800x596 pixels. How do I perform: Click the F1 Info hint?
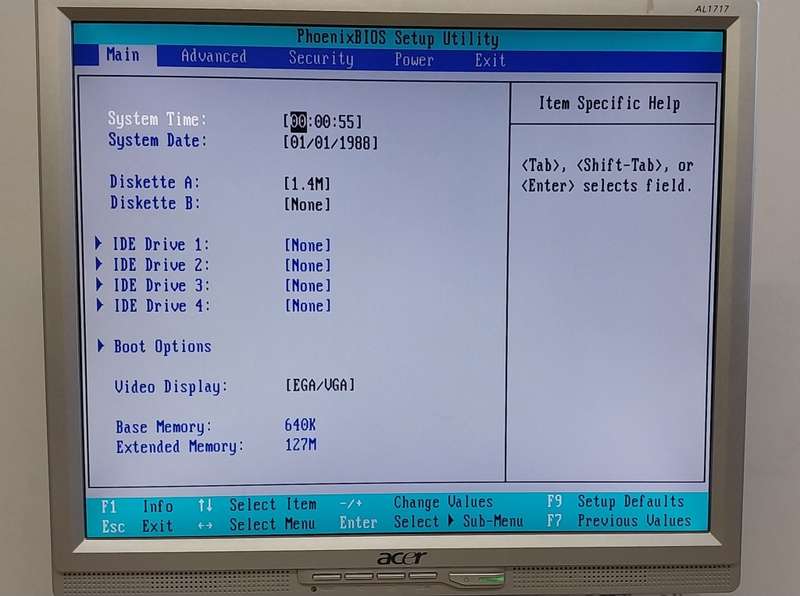[x=137, y=506]
